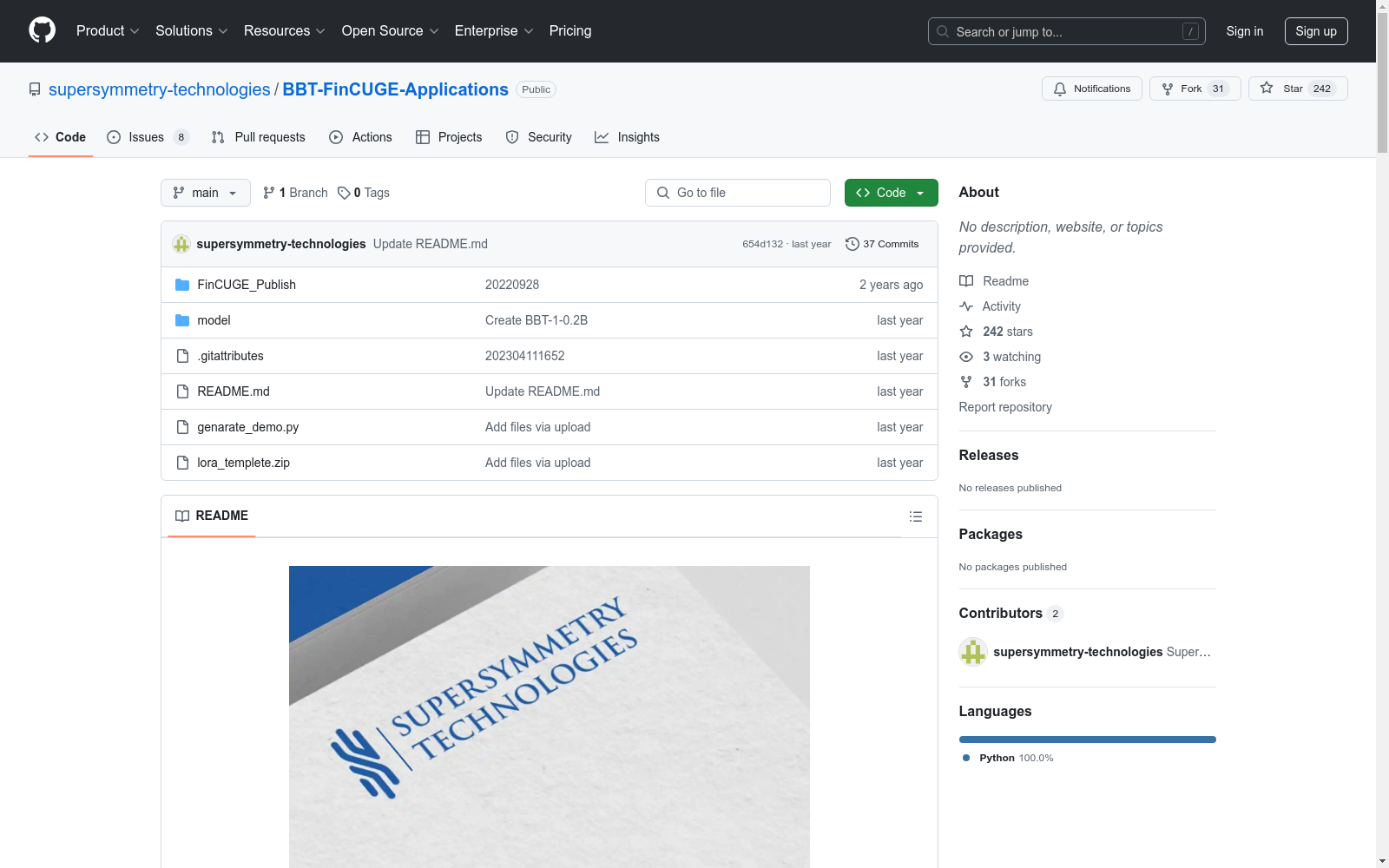Open the Readme link in About

(994, 281)
